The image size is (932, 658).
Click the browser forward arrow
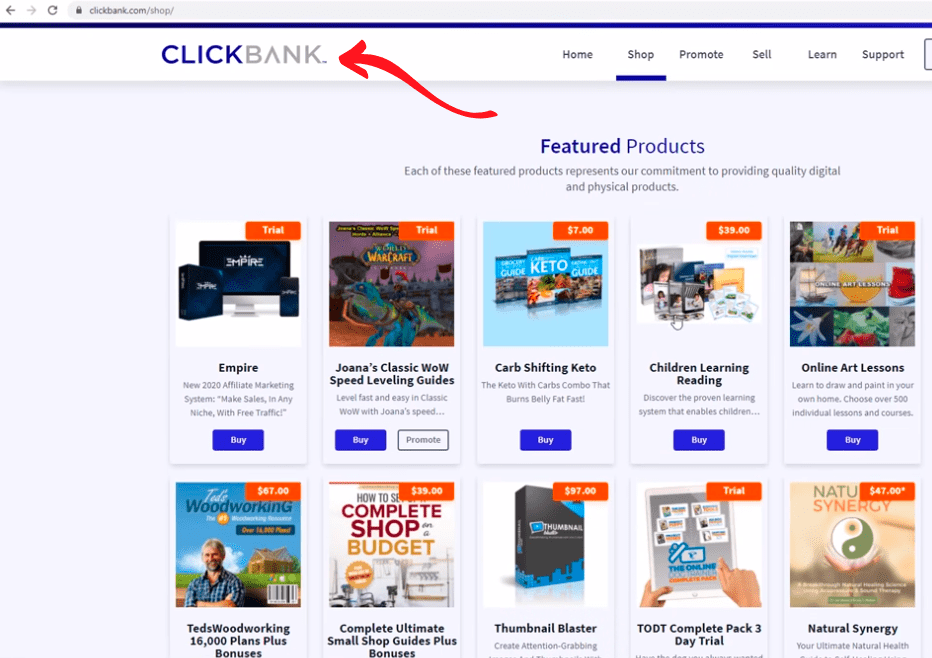[x=31, y=10]
